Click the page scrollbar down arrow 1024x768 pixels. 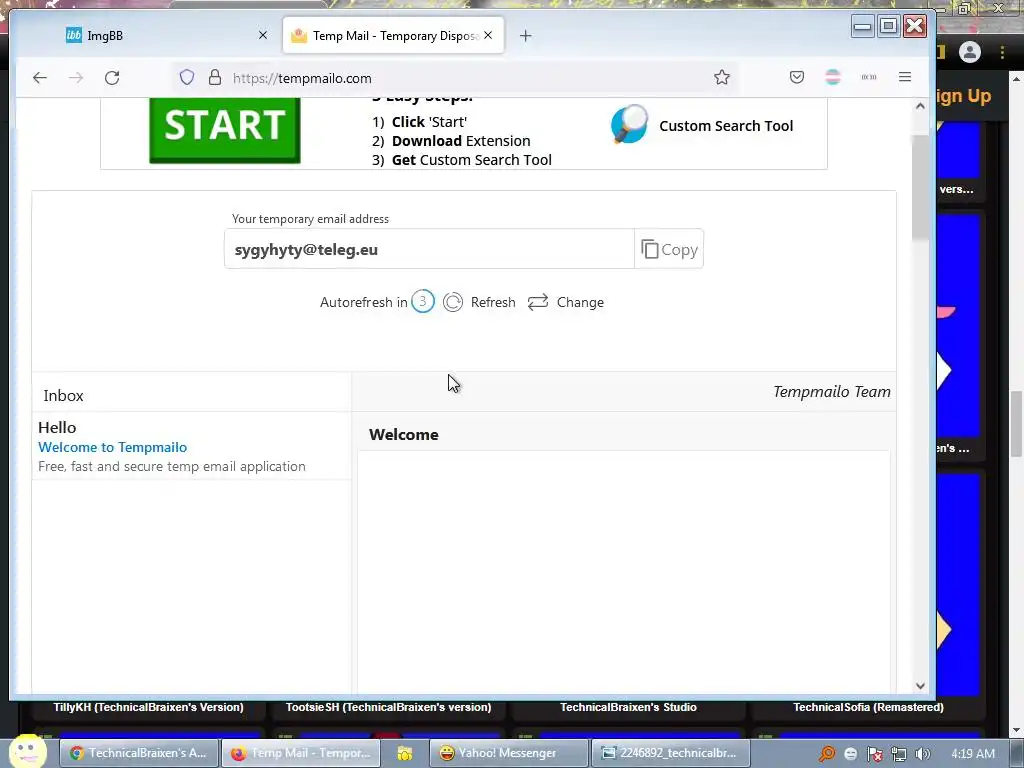point(920,686)
